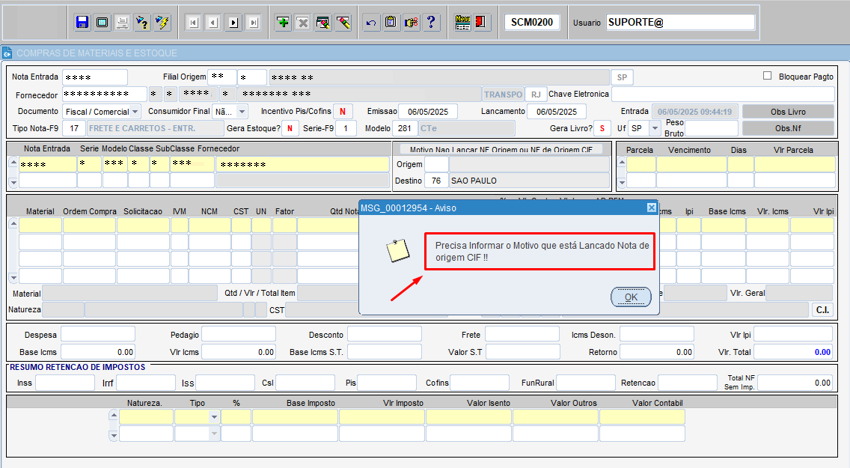The width and height of the screenshot is (850, 468).
Task: Click the green plus insert record icon
Action: 283,22
